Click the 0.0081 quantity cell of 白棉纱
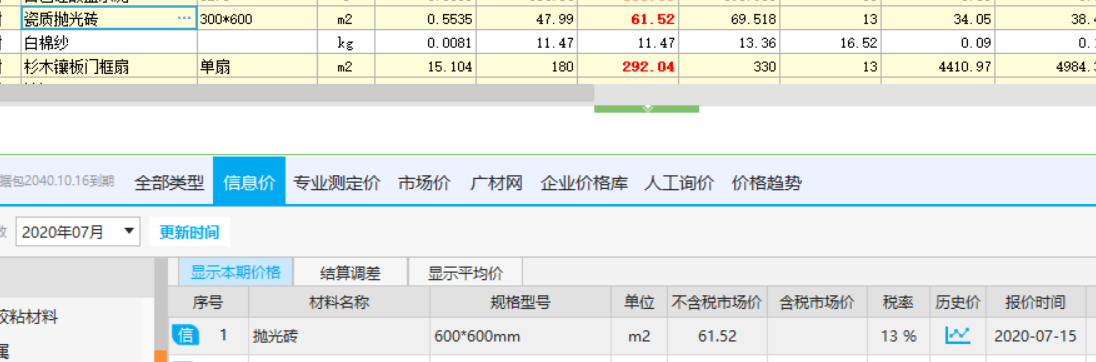This screenshot has height=362, width=1096. pos(426,43)
